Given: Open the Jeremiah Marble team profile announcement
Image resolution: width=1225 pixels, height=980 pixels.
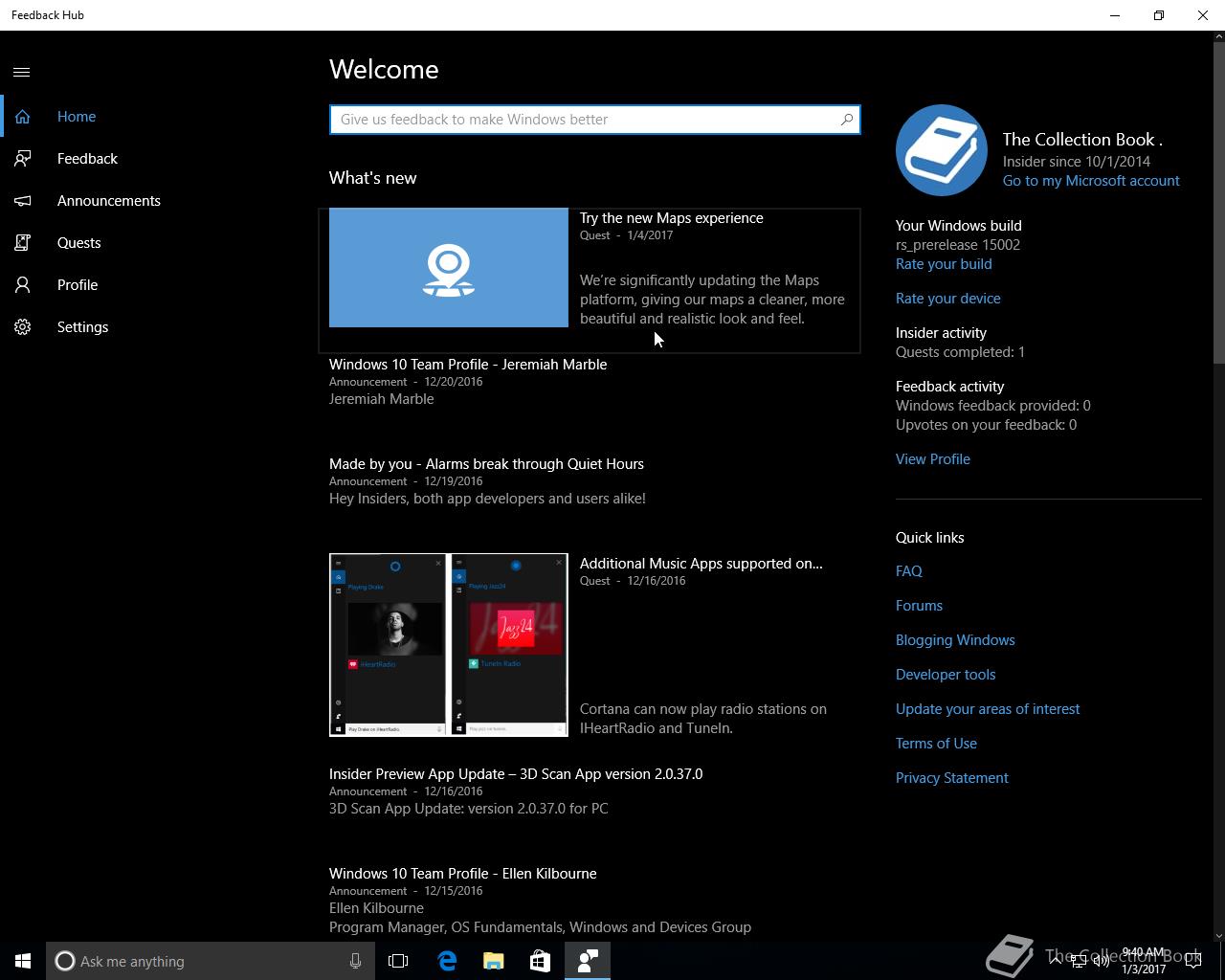Looking at the screenshot, I should click(468, 365).
